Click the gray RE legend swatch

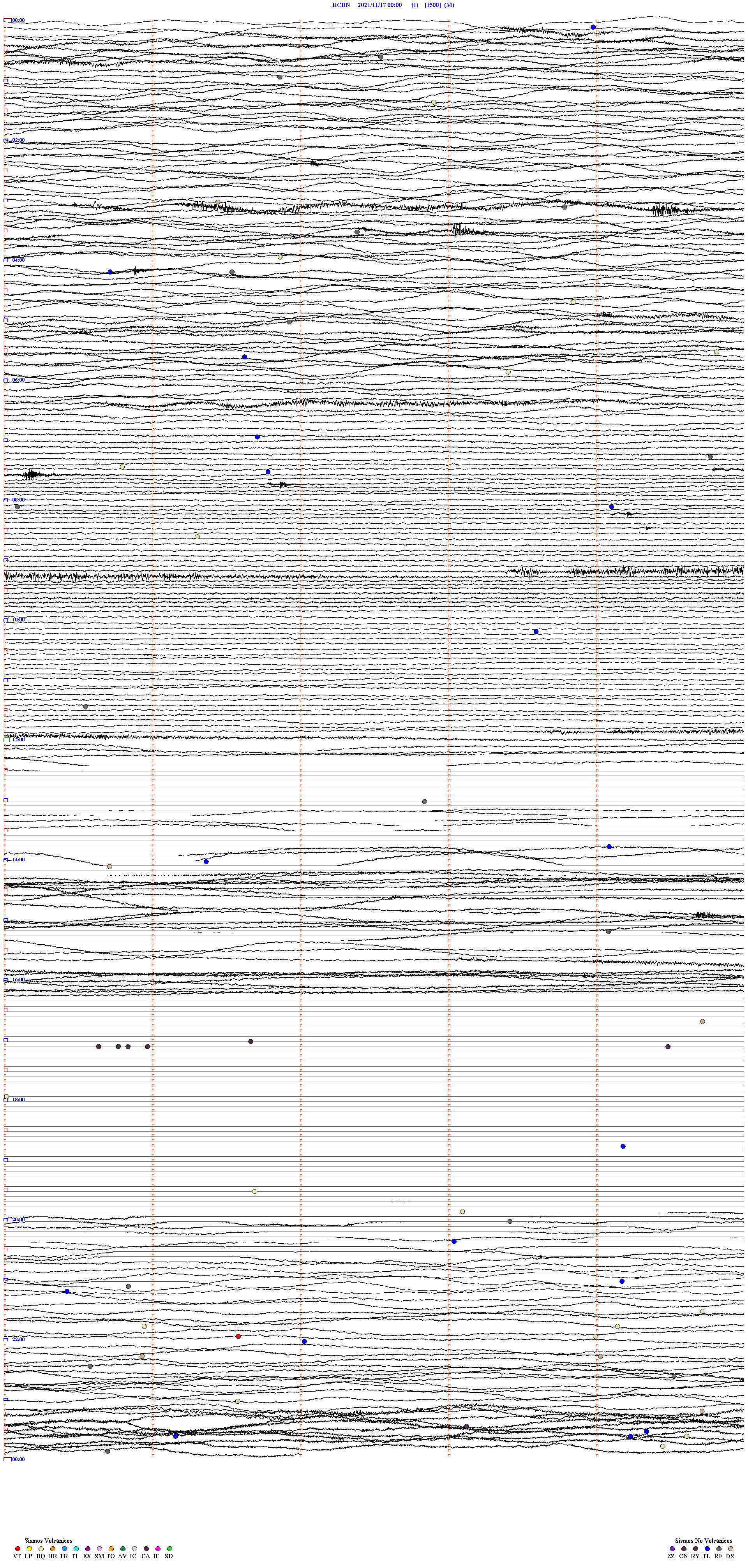(x=719, y=1549)
